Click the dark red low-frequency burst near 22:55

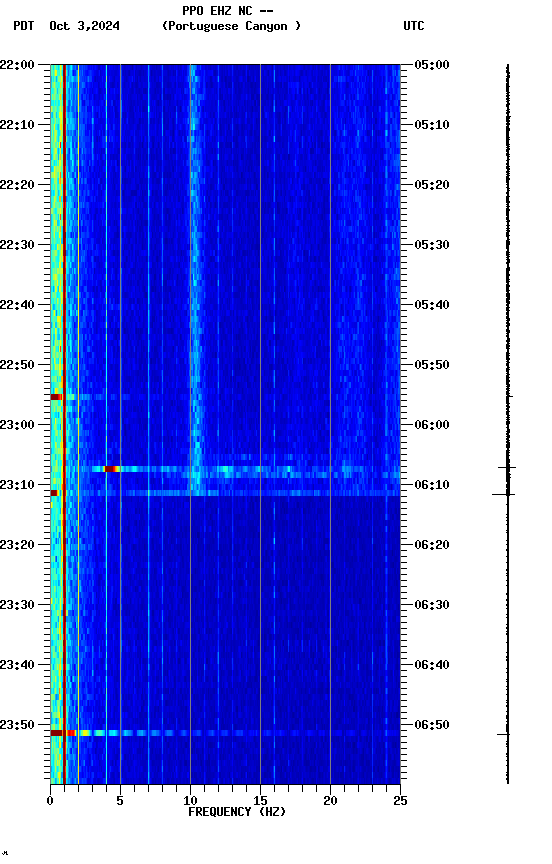pyautogui.click(x=56, y=397)
